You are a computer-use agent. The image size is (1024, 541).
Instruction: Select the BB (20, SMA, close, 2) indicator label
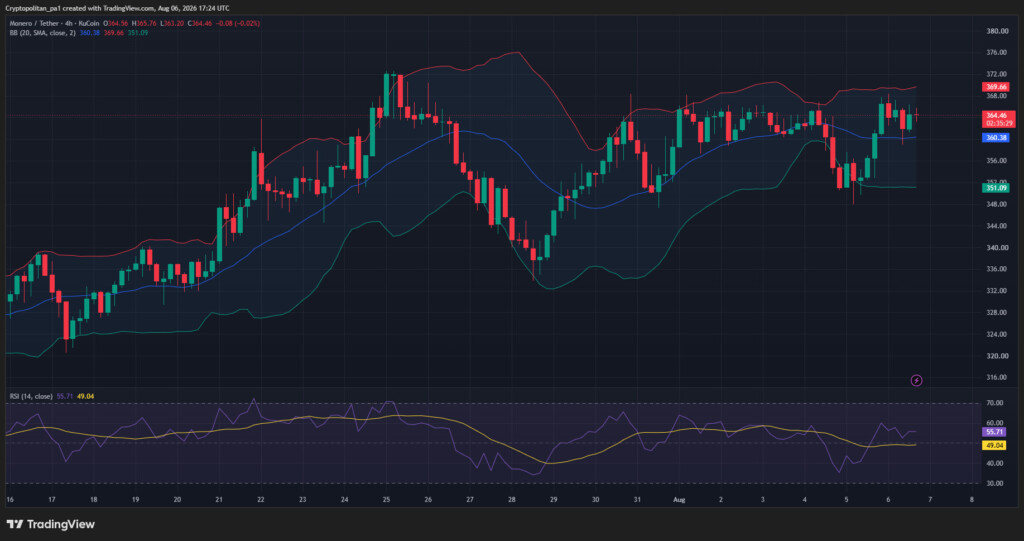tap(42, 33)
